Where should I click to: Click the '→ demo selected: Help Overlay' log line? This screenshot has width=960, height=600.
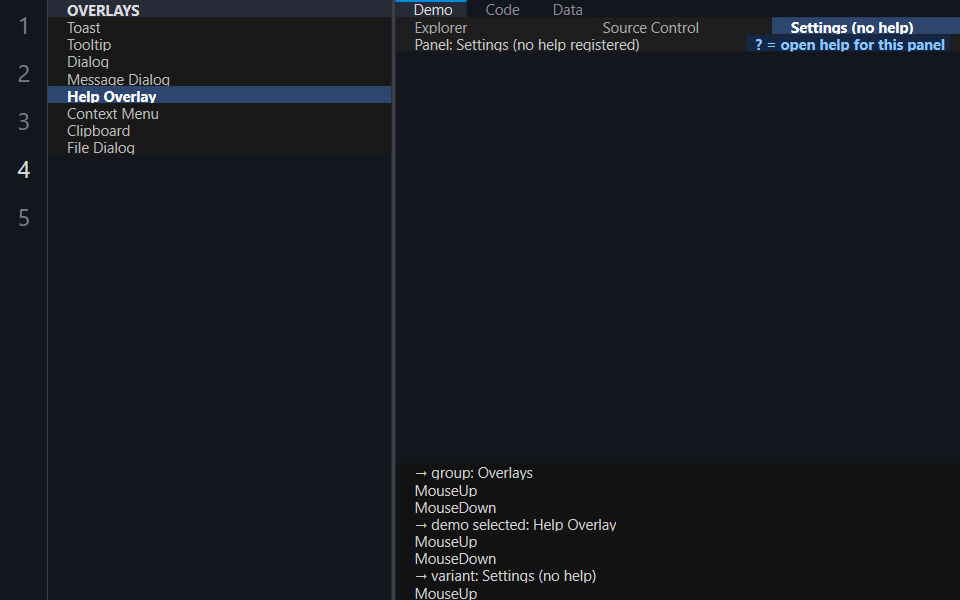(515, 524)
